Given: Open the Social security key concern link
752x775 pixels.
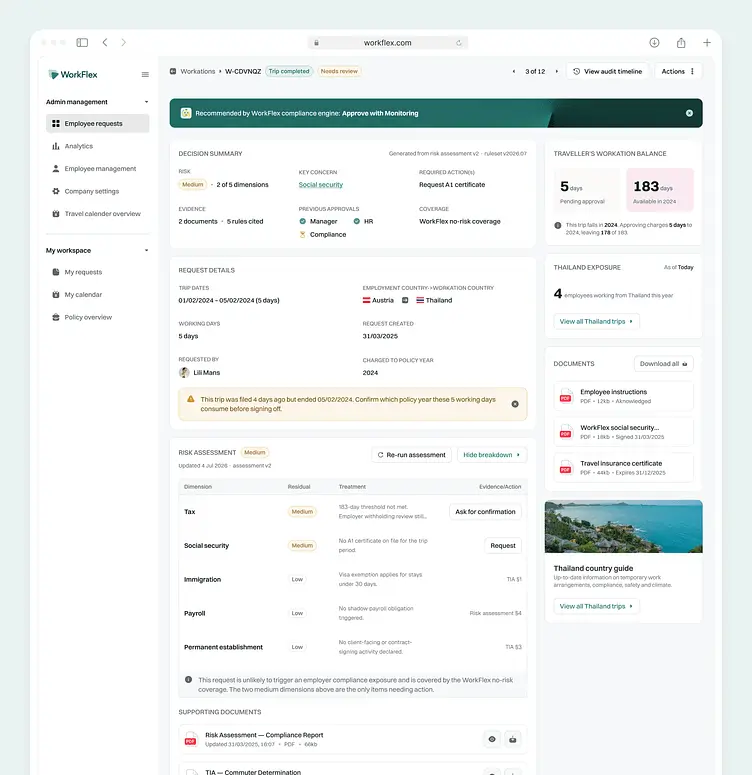Looking at the screenshot, I should (x=320, y=185).
